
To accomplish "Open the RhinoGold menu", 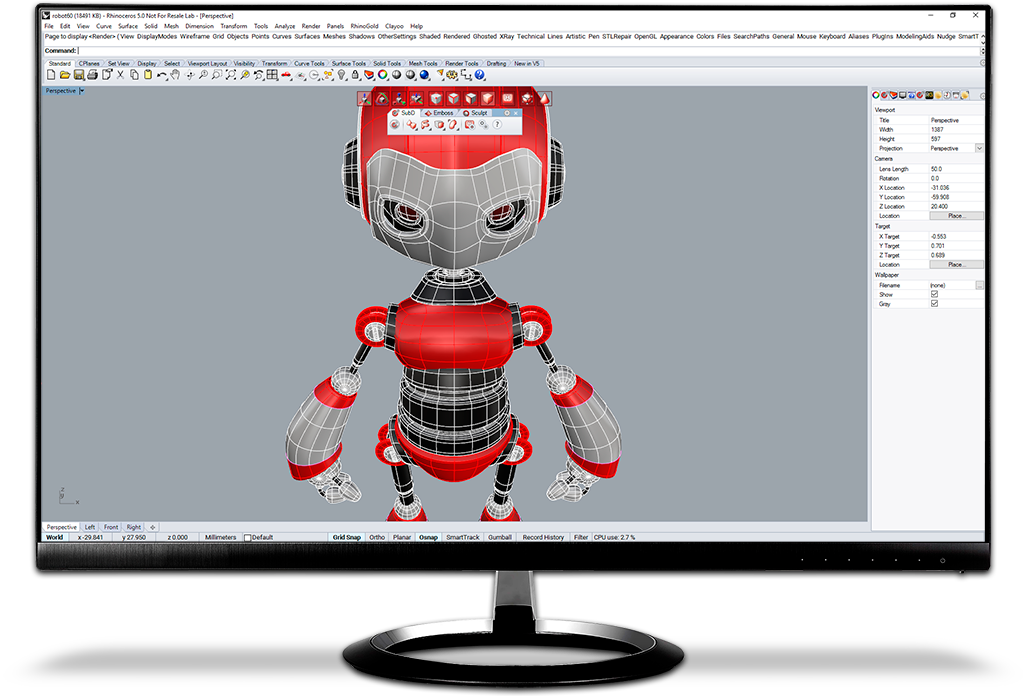I will coord(364,26).
